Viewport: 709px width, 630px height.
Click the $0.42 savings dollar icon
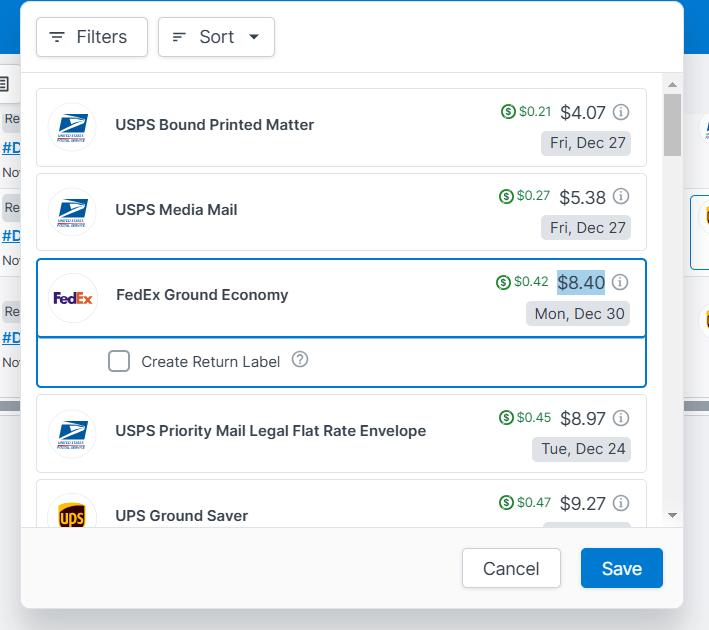pos(503,282)
